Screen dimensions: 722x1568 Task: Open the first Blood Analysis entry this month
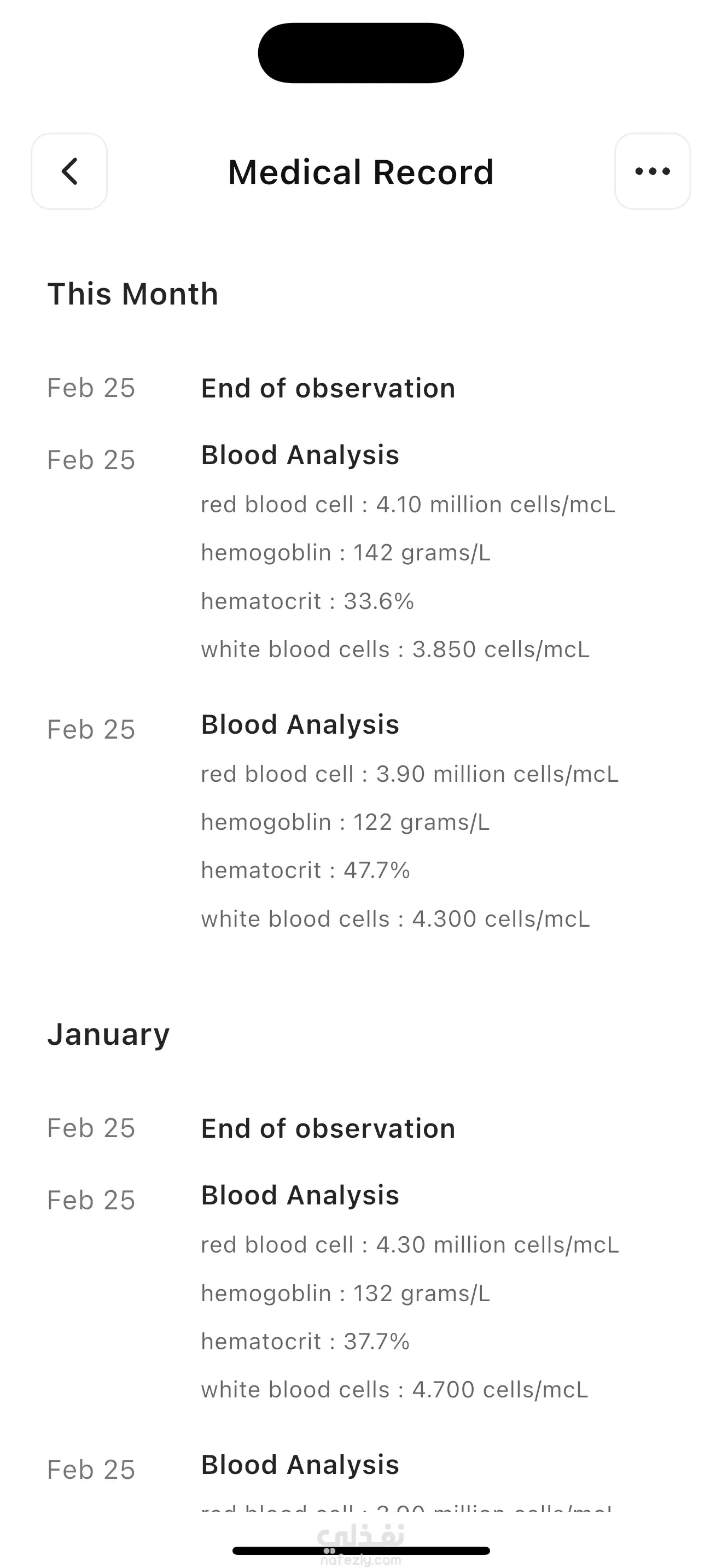coord(300,455)
